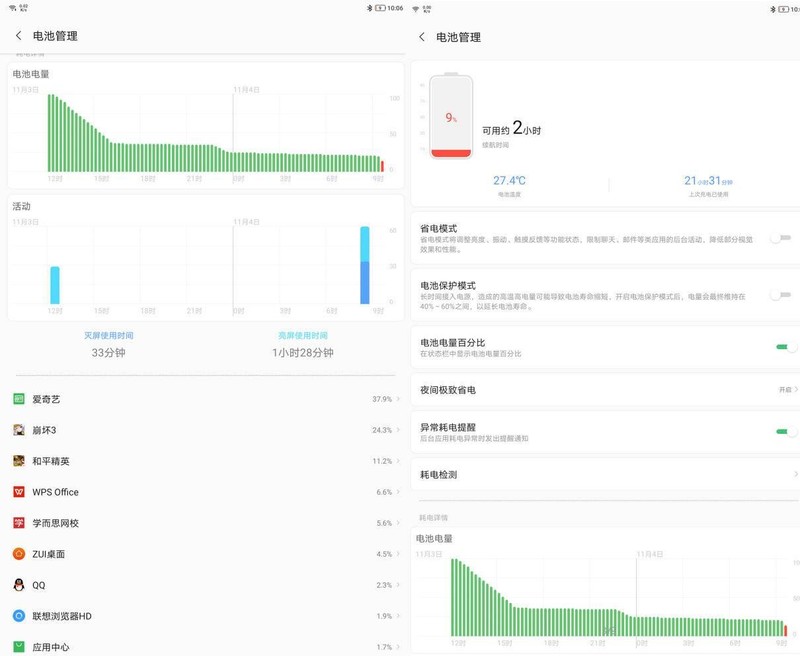Tap the 21小时31分钟 usage time value
800x656 pixels.
click(708, 181)
